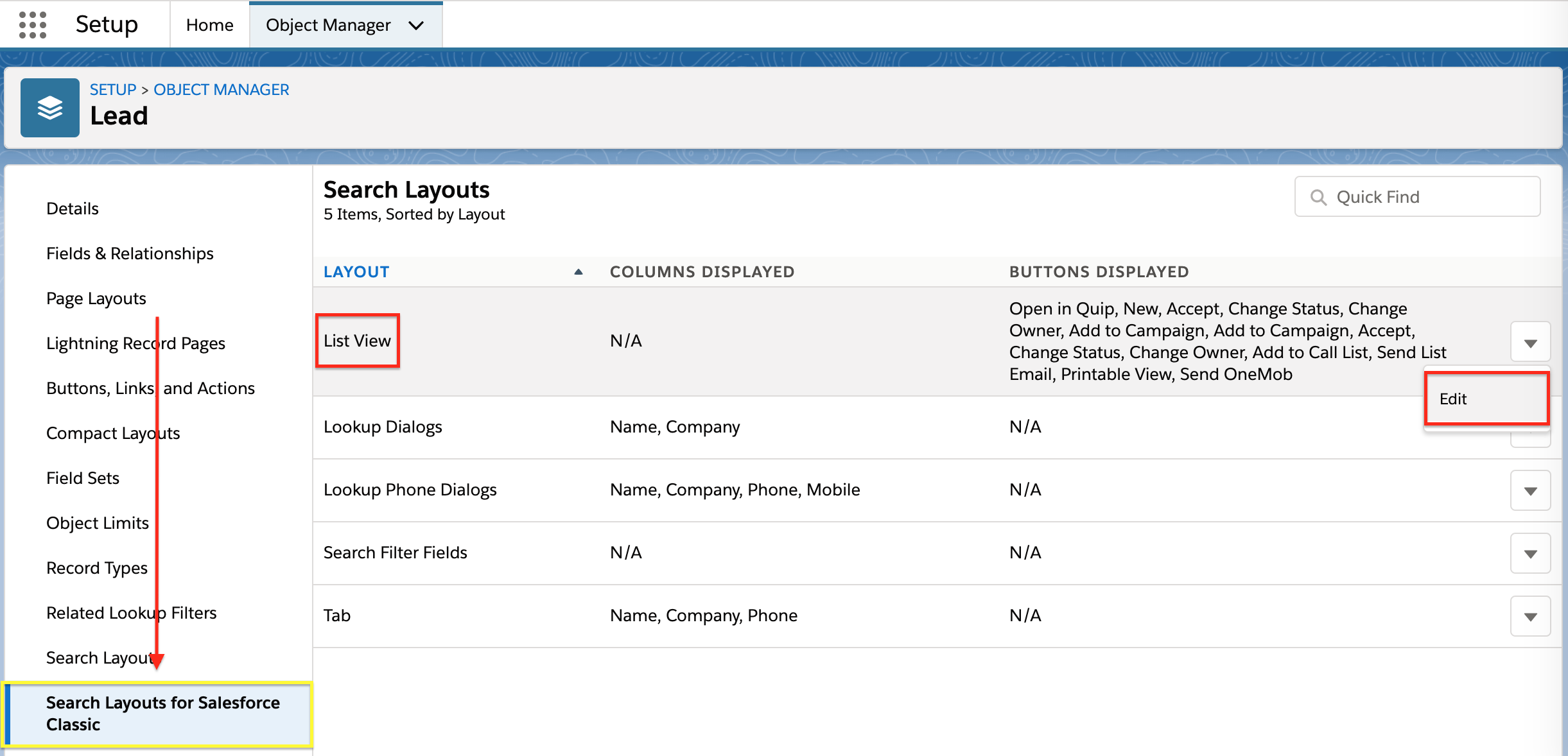Go to Page Layouts section
This screenshot has height=756, width=1568.
(x=96, y=298)
